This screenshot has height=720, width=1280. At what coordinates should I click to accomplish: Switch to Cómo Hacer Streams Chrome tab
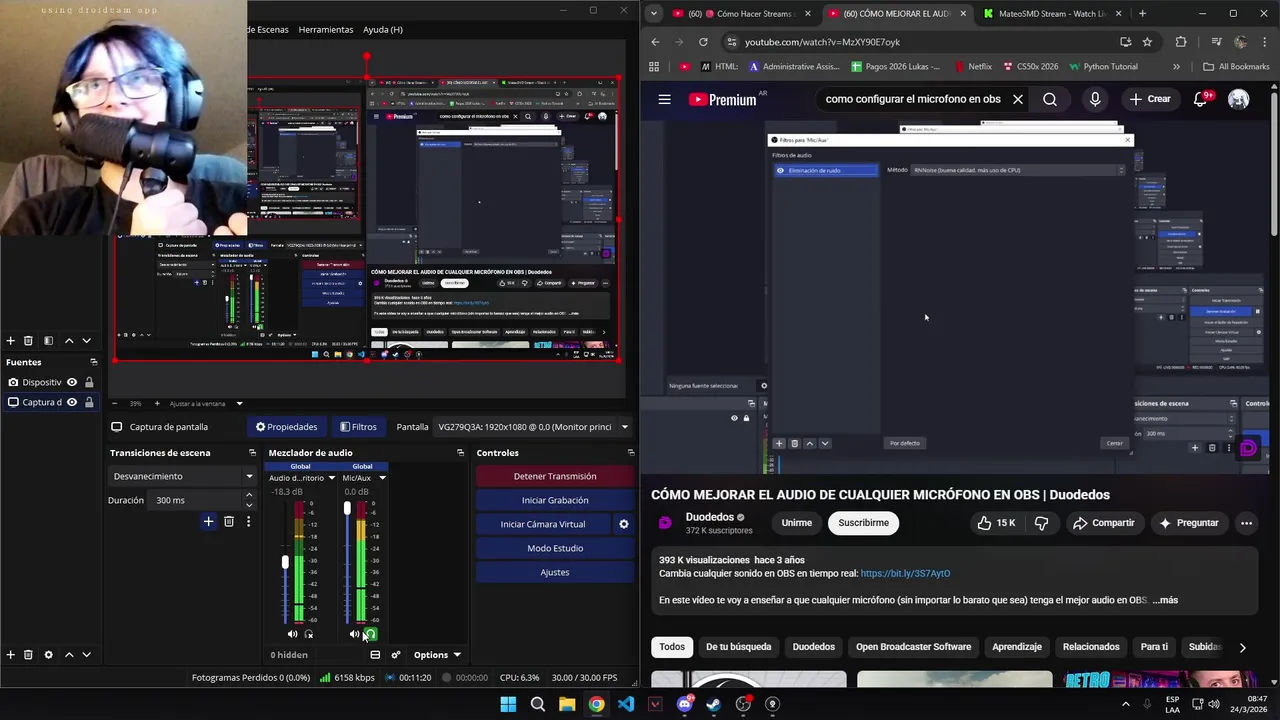coord(741,14)
